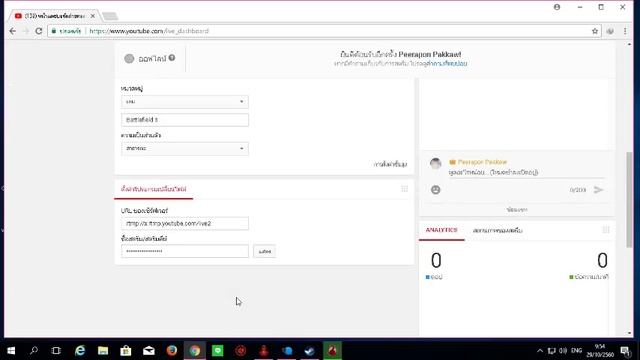Click the Peerapon Pakkaw chat name

point(482,162)
